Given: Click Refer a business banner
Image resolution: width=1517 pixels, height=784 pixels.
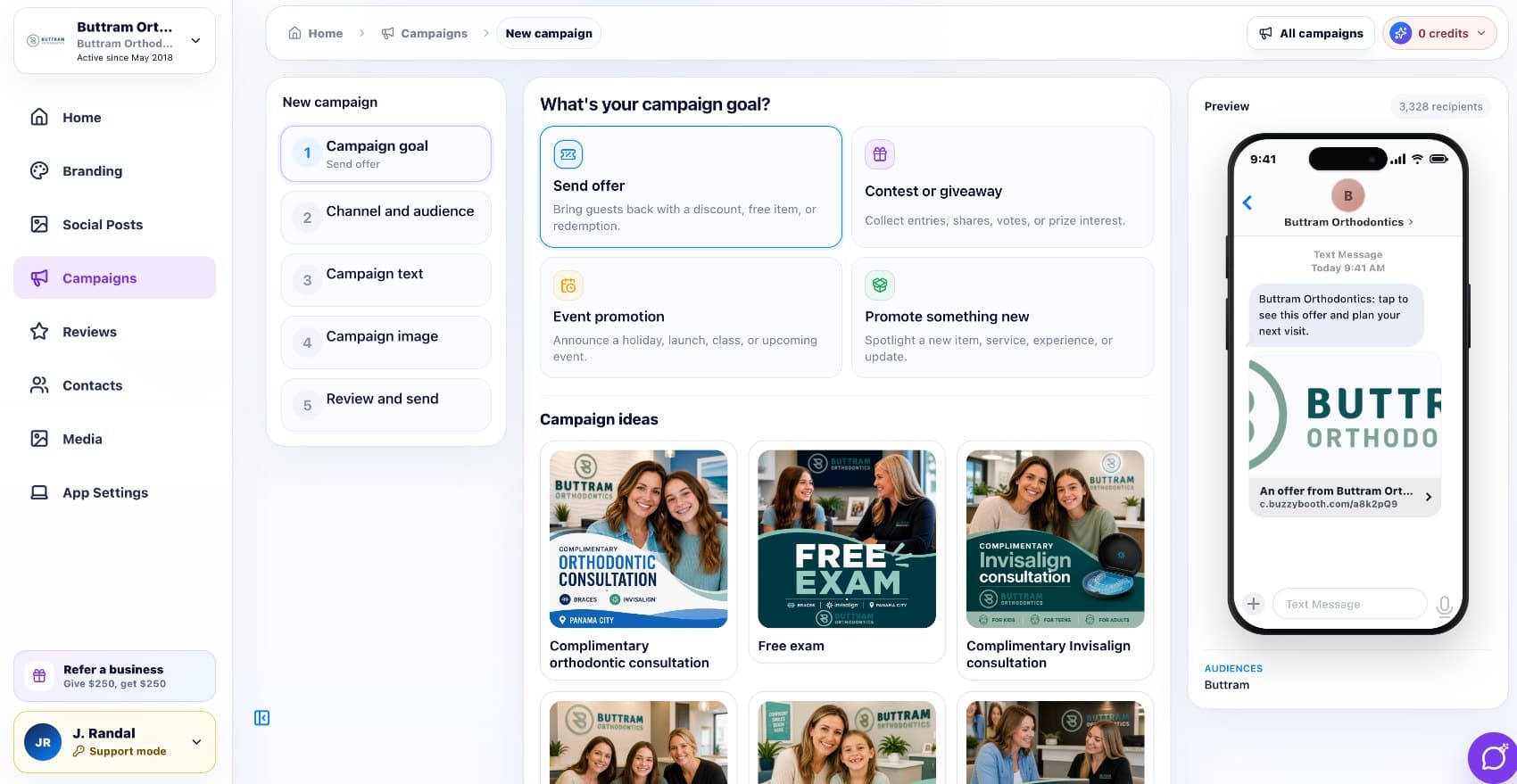Looking at the screenshot, I should tap(114, 676).
